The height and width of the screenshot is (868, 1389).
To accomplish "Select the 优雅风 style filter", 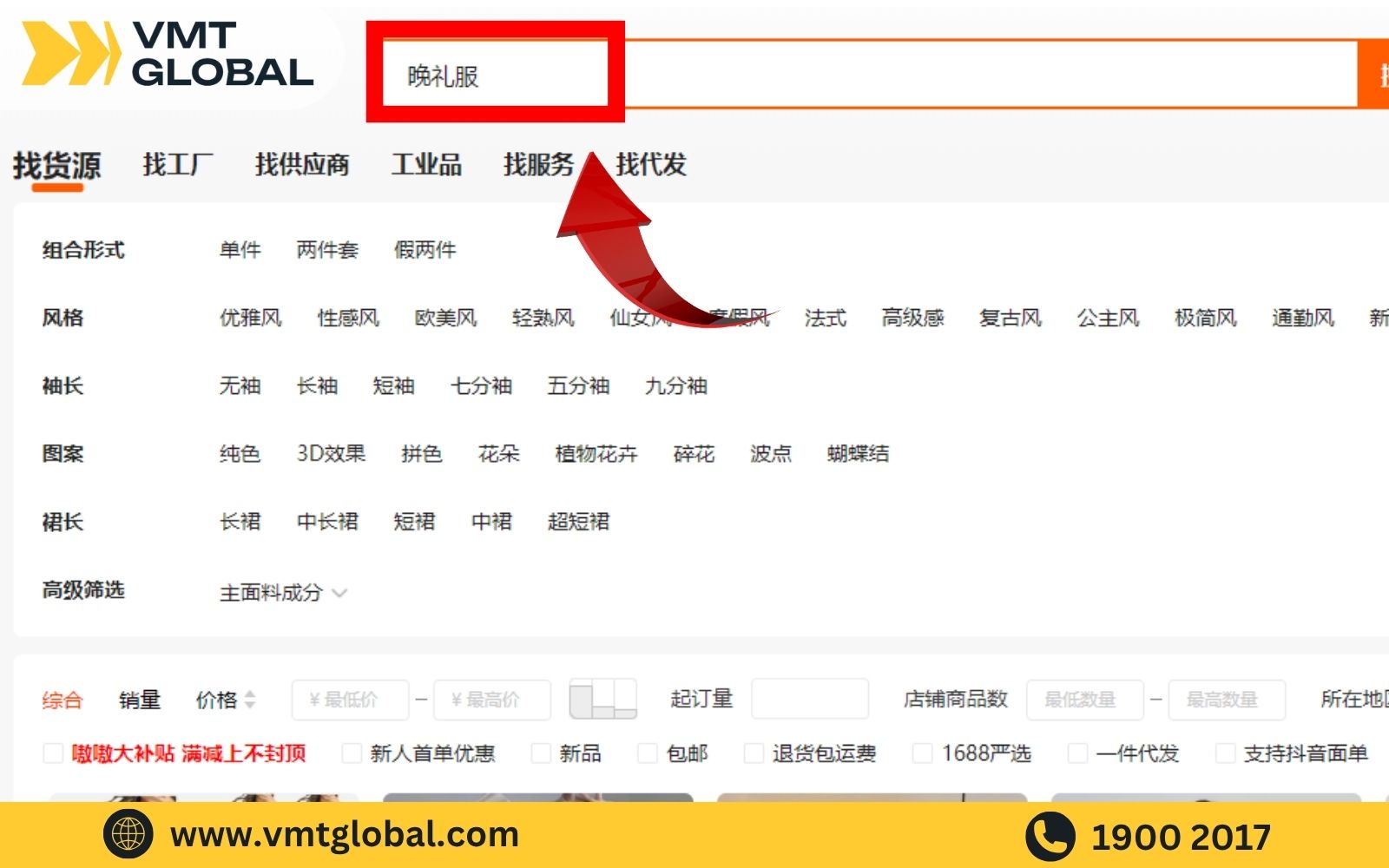I will tap(250, 318).
